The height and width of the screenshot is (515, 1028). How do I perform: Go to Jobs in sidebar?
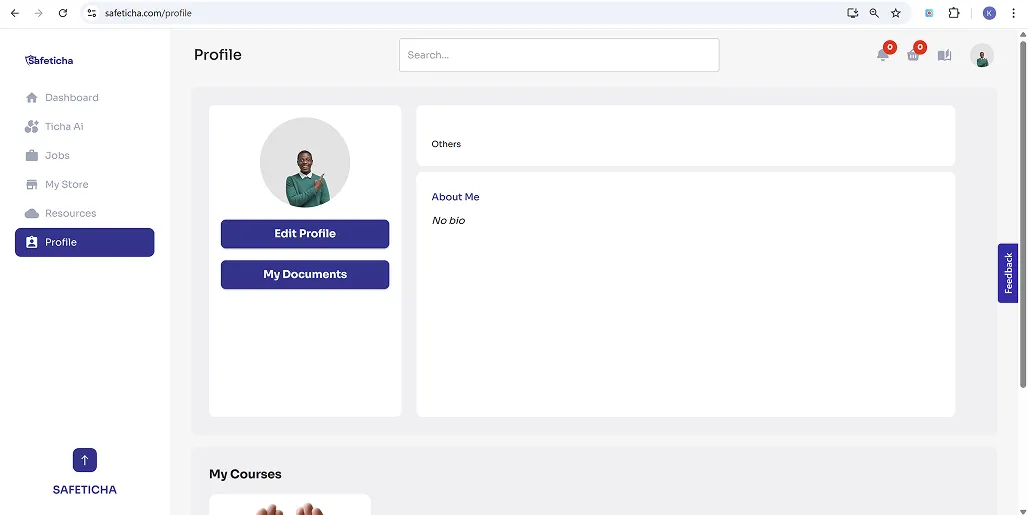pyautogui.click(x=85, y=155)
